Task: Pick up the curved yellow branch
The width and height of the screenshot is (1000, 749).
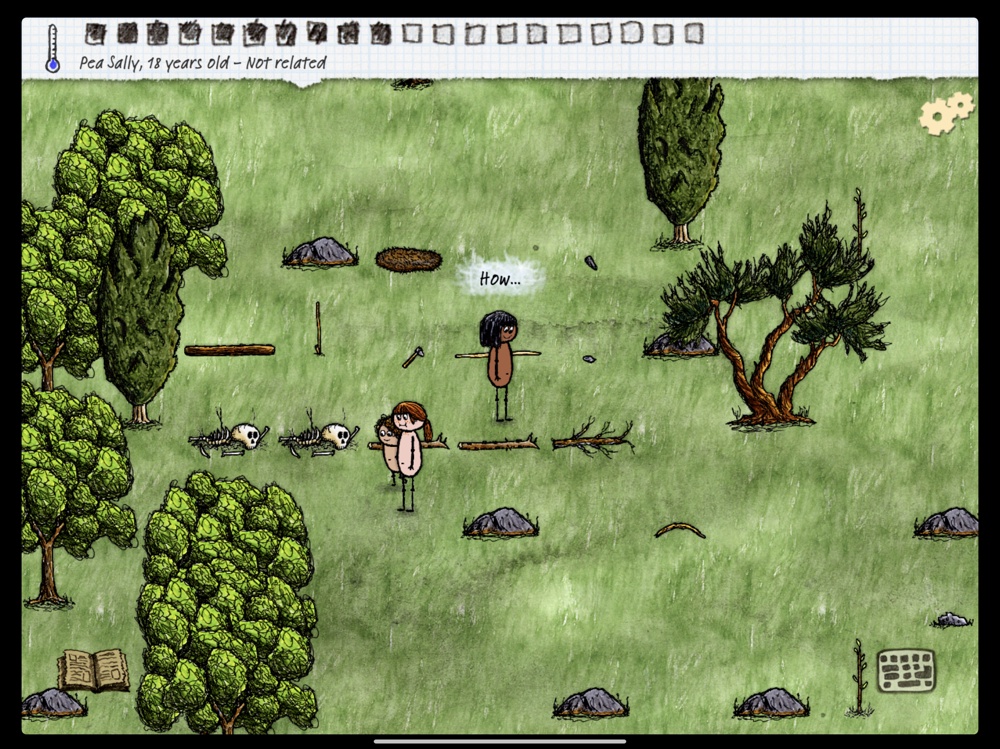Action: [x=680, y=530]
